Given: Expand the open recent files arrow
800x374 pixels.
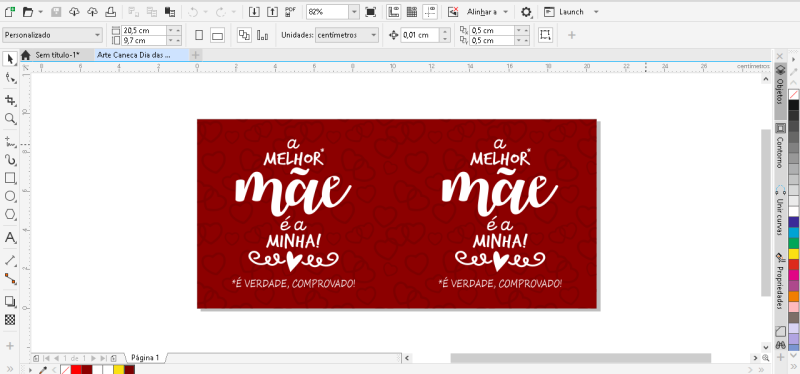Looking at the screenshot, I should 40,11.
